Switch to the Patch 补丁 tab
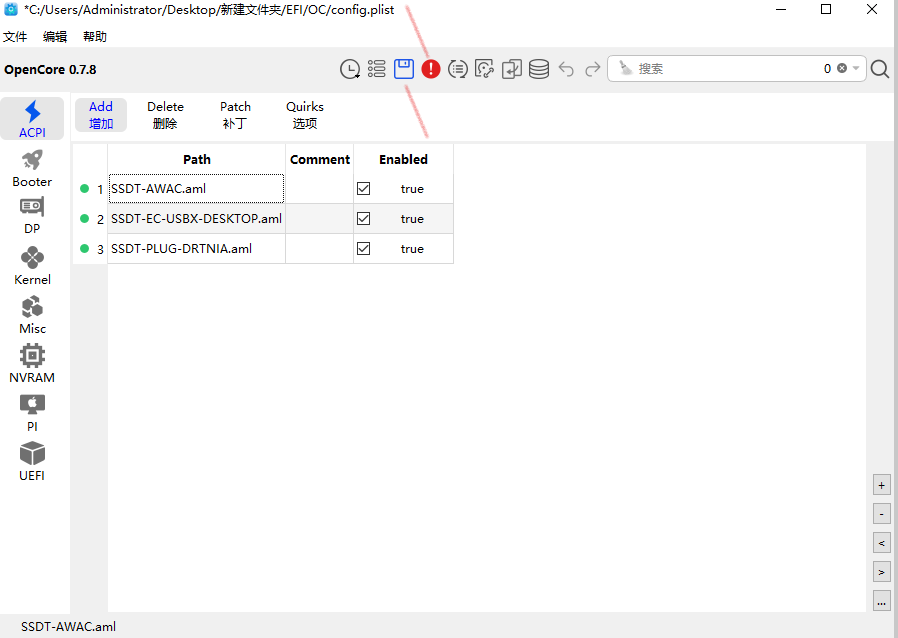Viewport: 898px width, 638px height. [x=235, y=115]
